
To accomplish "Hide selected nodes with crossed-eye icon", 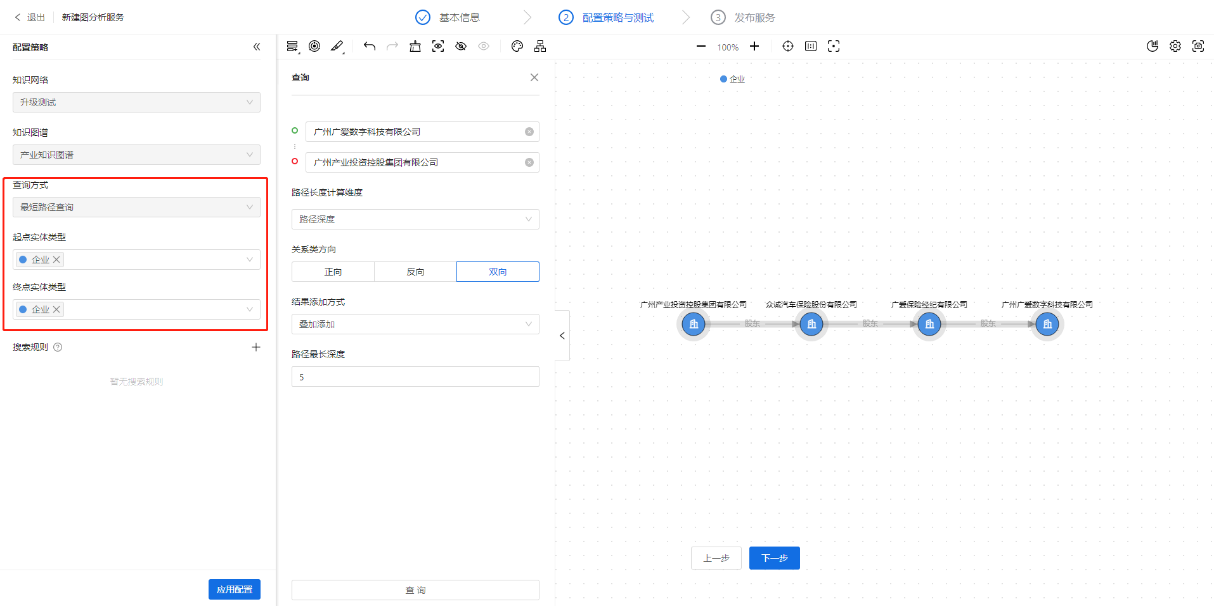I will click(x=461, y=46).
